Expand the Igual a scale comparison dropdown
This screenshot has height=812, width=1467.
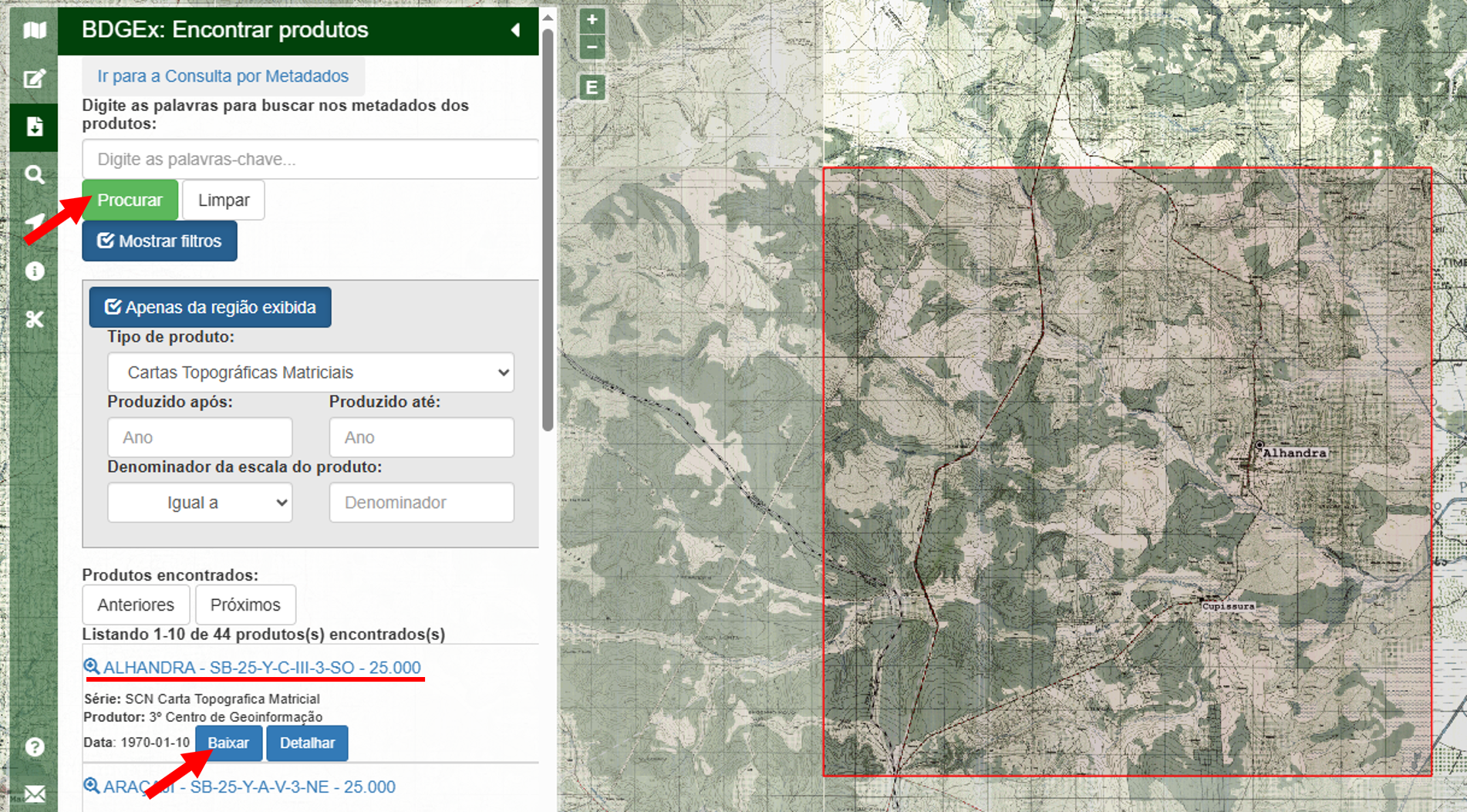[200, 503]
